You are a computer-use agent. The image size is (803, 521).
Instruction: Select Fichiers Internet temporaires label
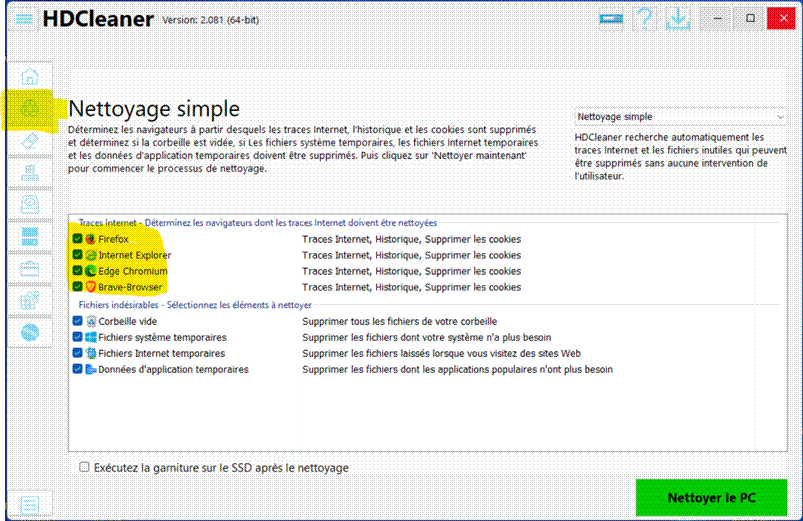pyautogui.click(x=161, y=353)
